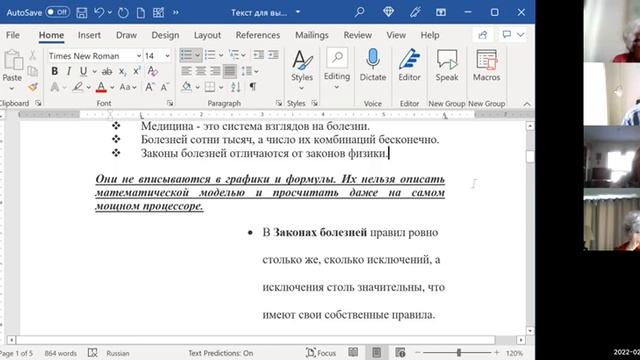Undo the last action
The width and height of the screenshot is (640, 360).
[x=98, y=13]
